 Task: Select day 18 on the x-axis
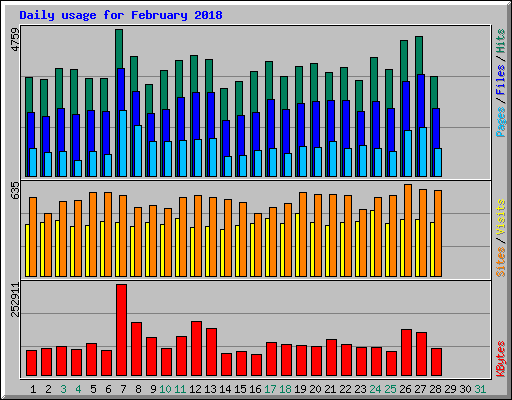point(285,389)
